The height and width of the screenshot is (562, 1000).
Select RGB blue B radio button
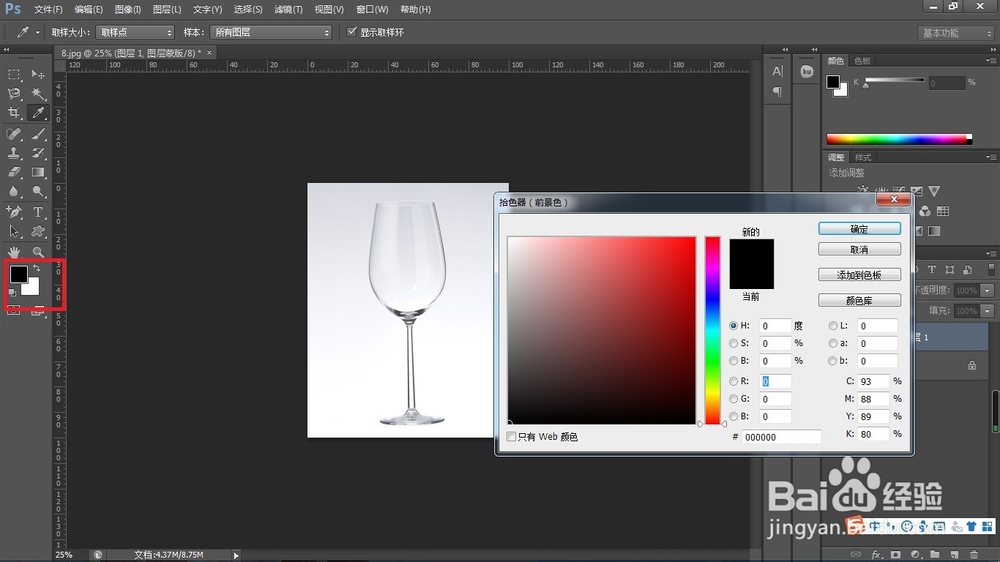pyautogui.click(x=733, y=416)
